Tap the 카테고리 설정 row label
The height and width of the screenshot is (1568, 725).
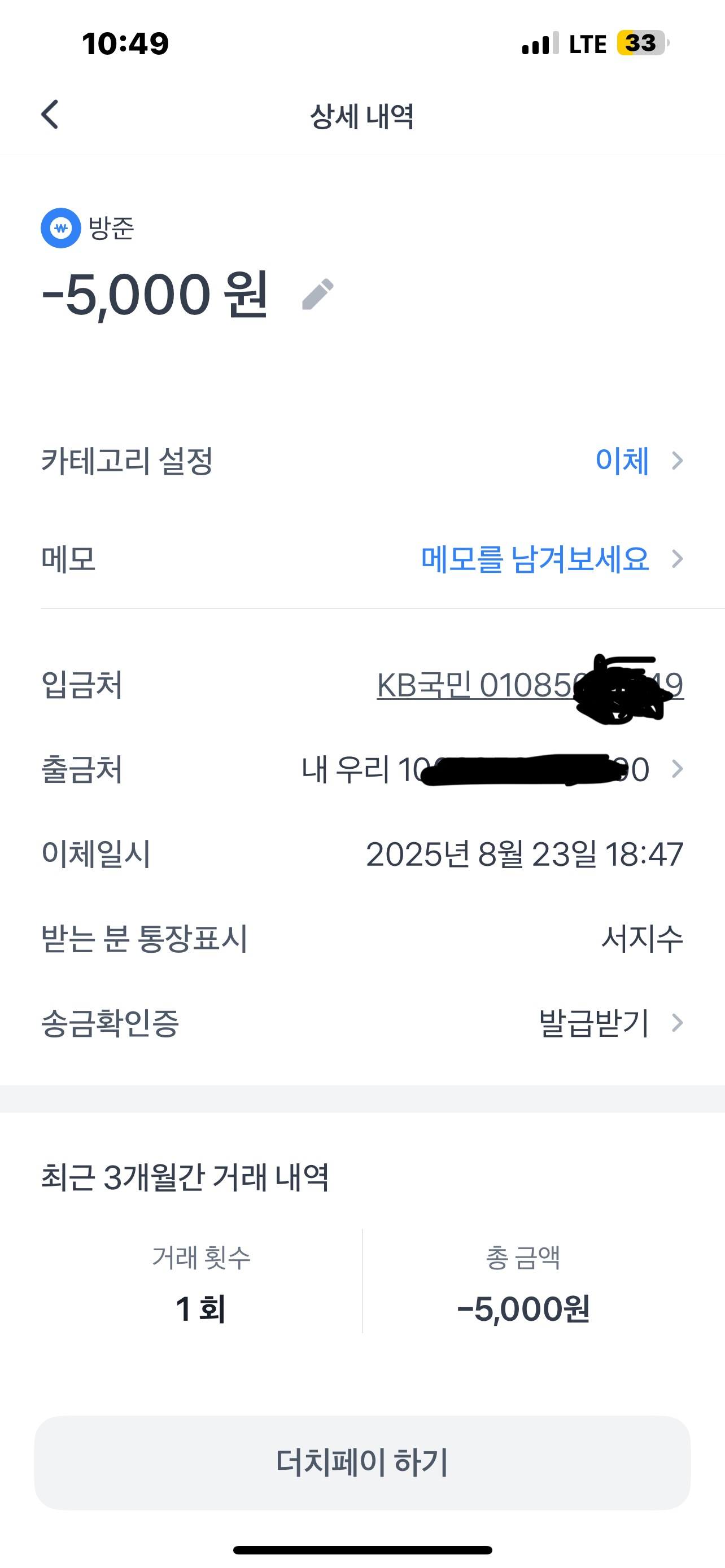(x=126, y=461)
